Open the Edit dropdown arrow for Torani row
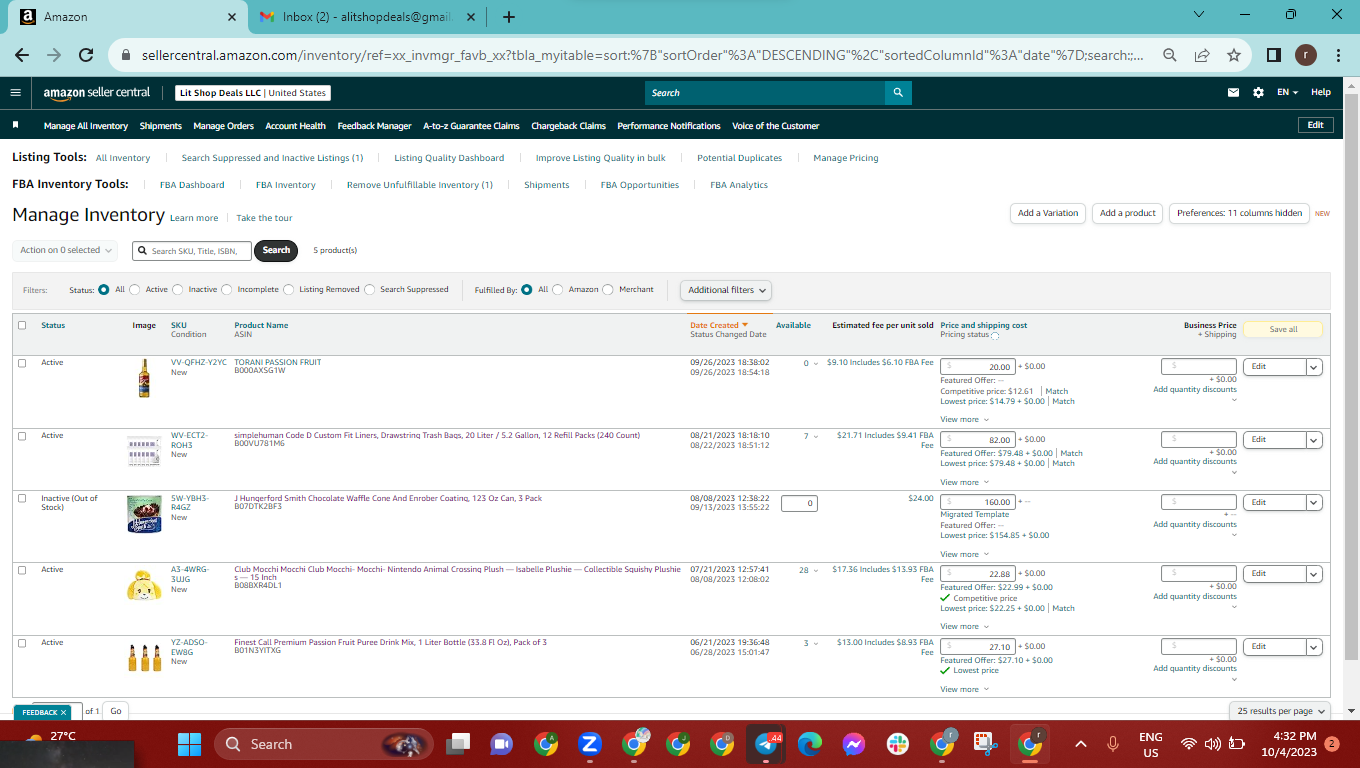This screenshot has width=1360, height=768. coord(1314,367)
